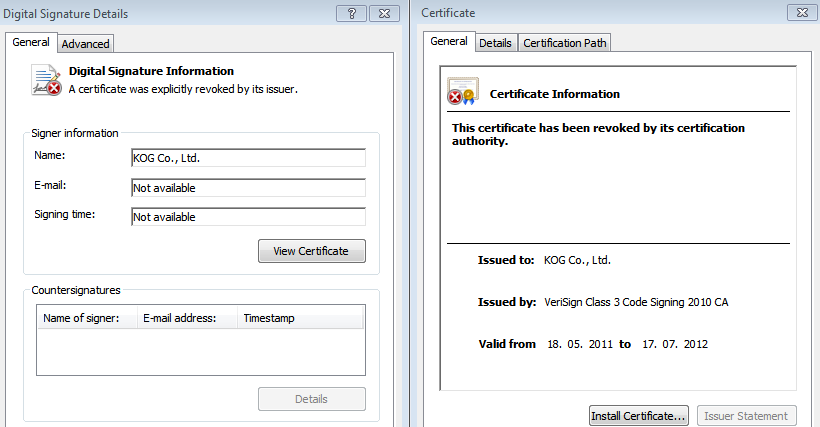Image resolution: width=820 pixels, height=427 pixels.
Task: Click the issuer VeriSign Class 3 Code Signing 2010 CA
Action: pos(636,302)
